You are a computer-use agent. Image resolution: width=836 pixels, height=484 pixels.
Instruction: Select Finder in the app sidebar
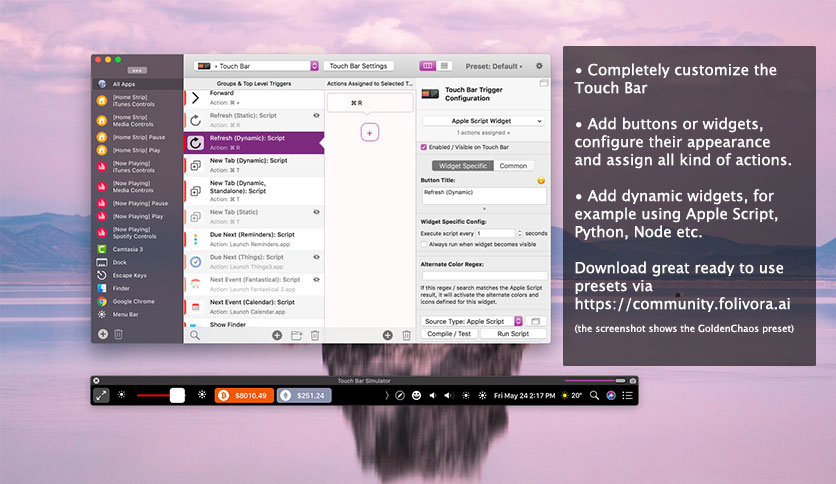138,288
